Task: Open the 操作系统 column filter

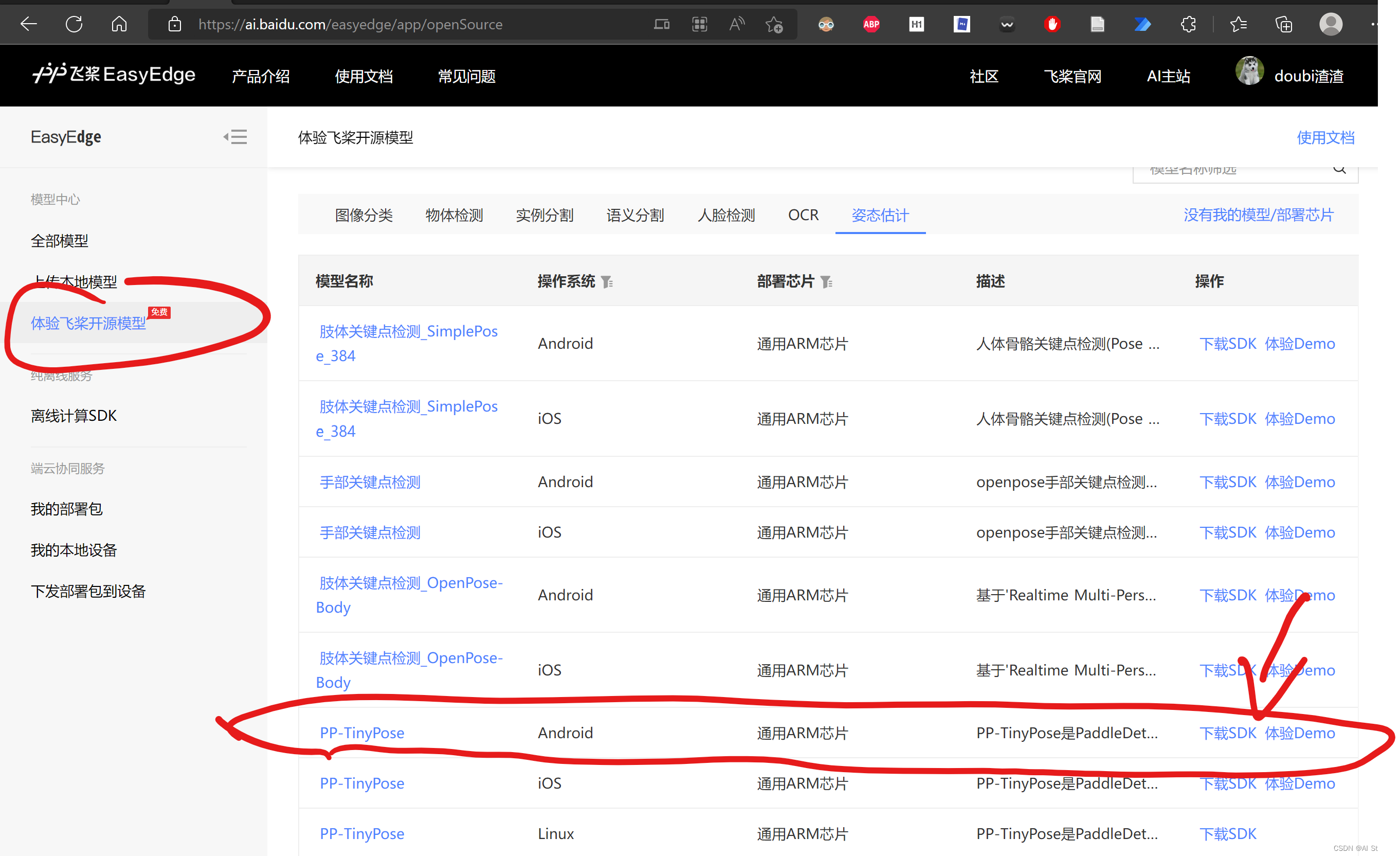Action: [x=607, y=281]
